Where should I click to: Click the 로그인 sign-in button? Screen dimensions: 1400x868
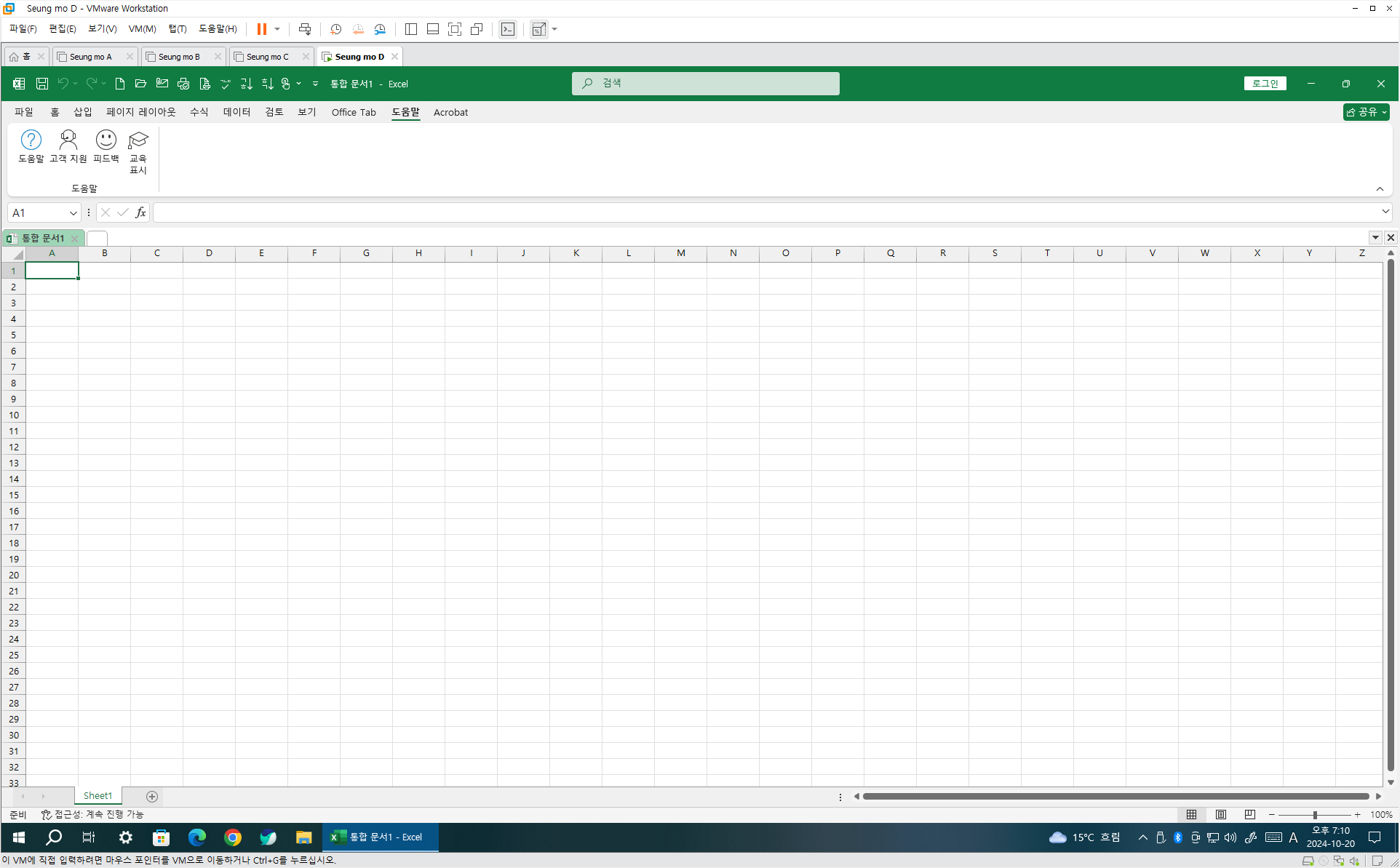coord(1265,84)
